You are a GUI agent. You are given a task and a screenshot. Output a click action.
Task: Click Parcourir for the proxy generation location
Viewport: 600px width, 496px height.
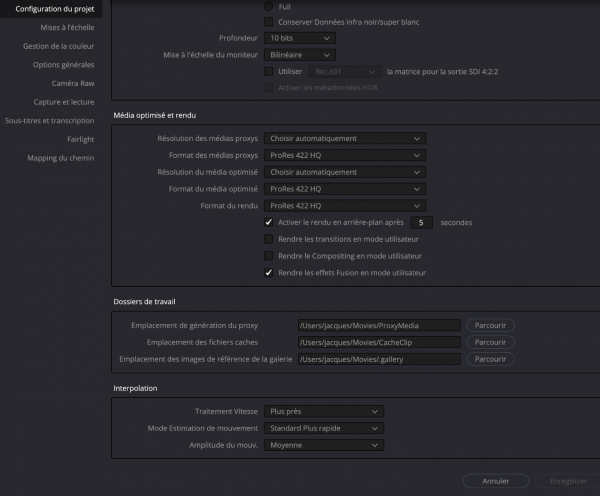pyautogui.click(x=490, y=325)
